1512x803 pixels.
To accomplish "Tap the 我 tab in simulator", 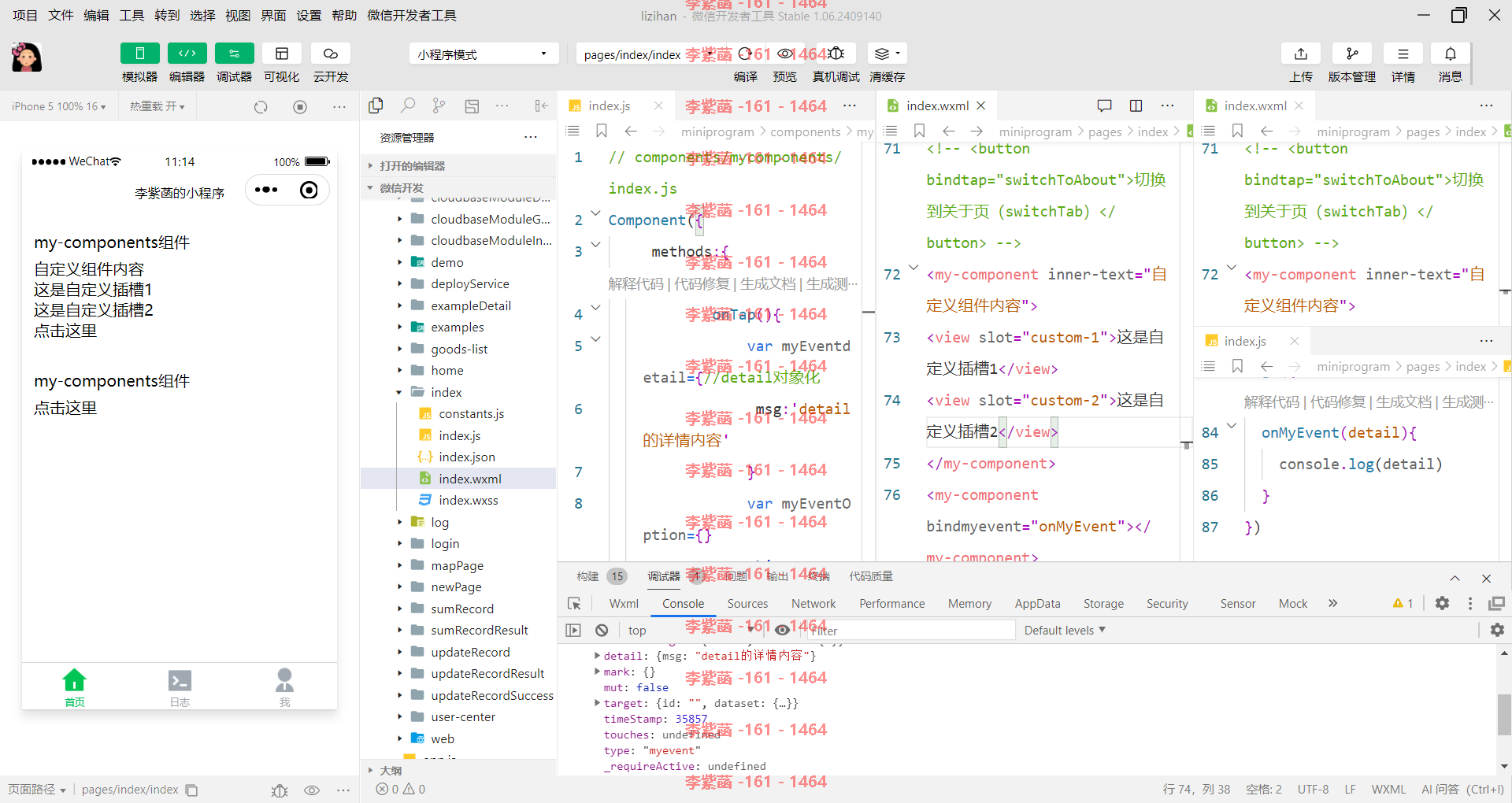I will click(284, 688).
